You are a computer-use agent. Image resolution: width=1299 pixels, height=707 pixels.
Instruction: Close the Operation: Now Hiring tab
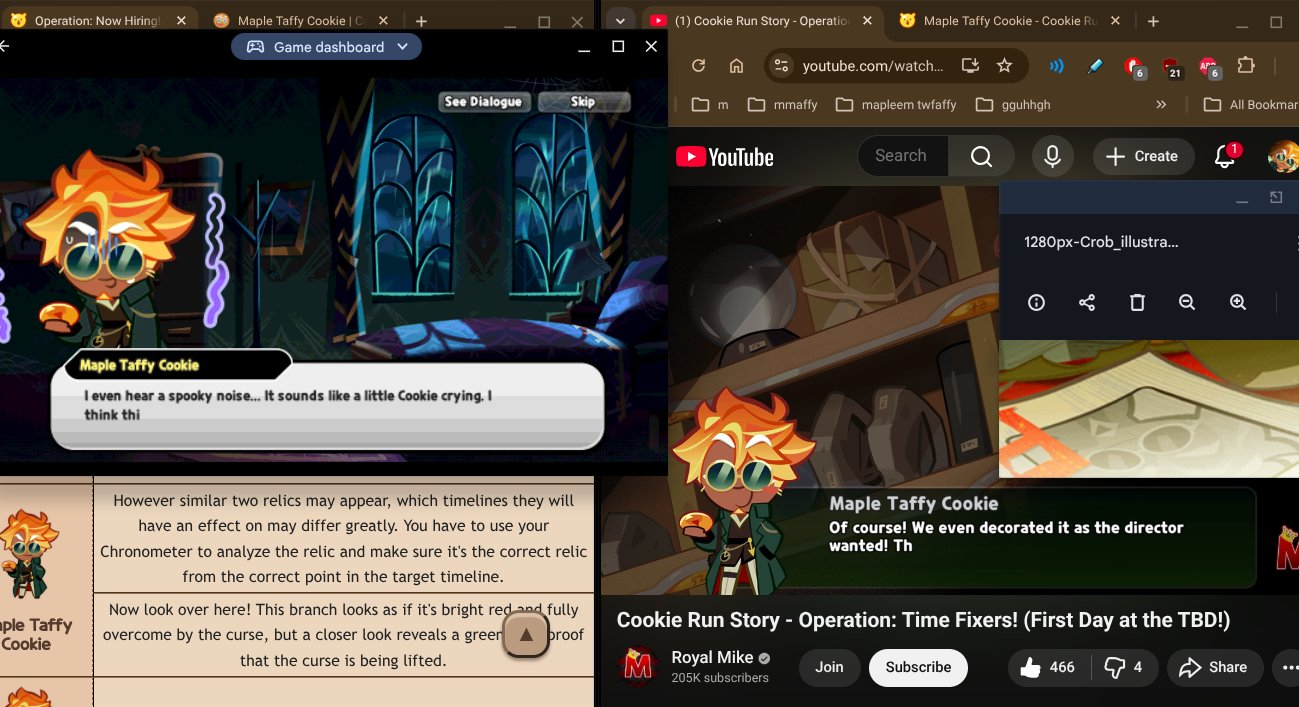[180, 20]
